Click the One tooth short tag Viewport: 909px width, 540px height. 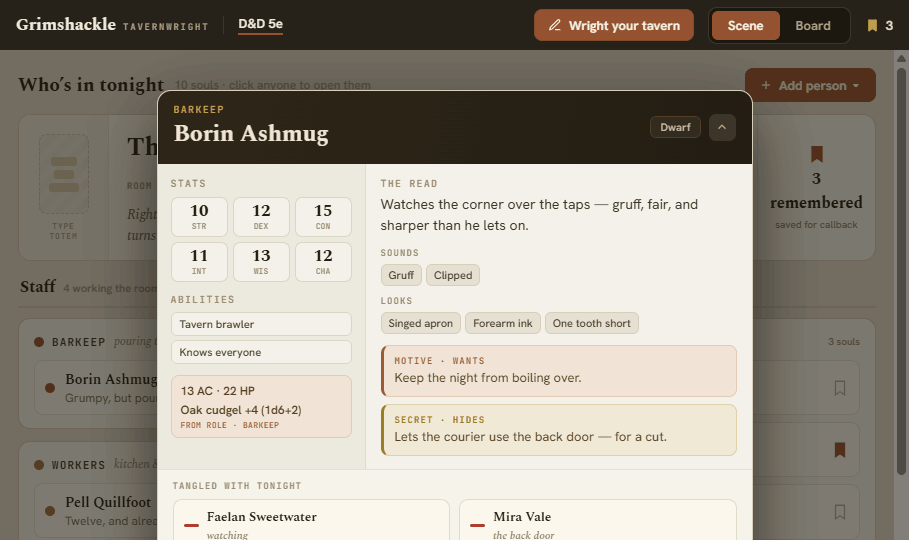click(x=592, y=323)
